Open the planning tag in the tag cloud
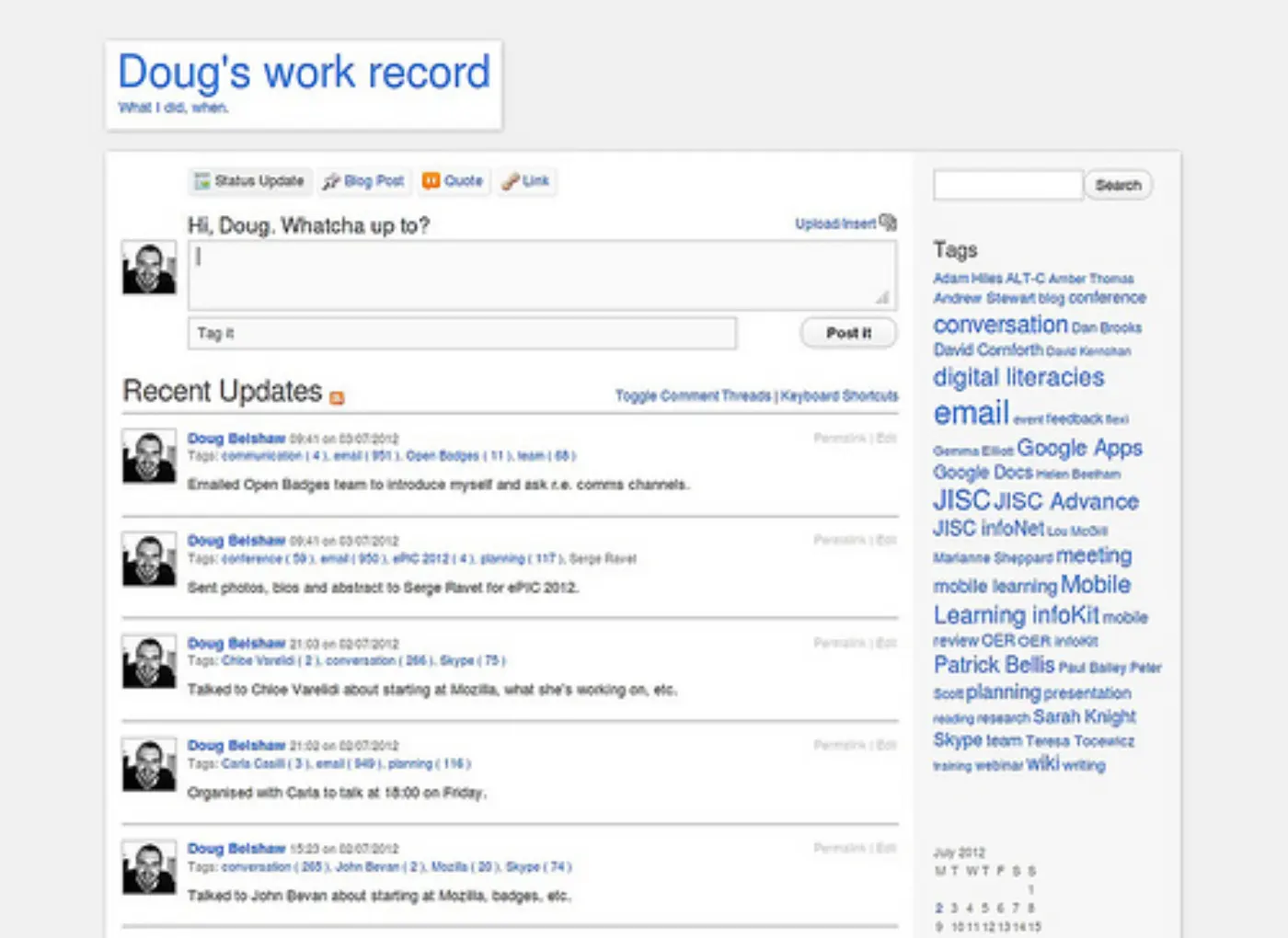 click(1003, 692)
